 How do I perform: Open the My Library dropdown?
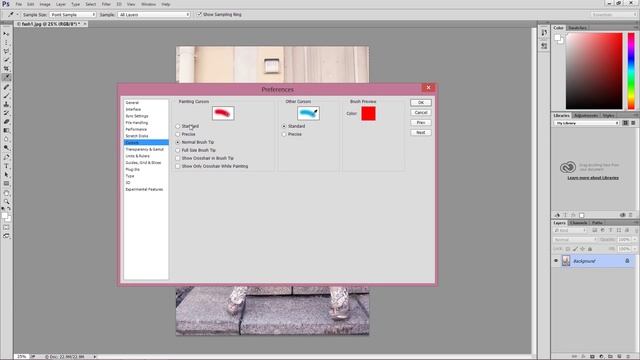pyautogui.click(x=587, y=123)
